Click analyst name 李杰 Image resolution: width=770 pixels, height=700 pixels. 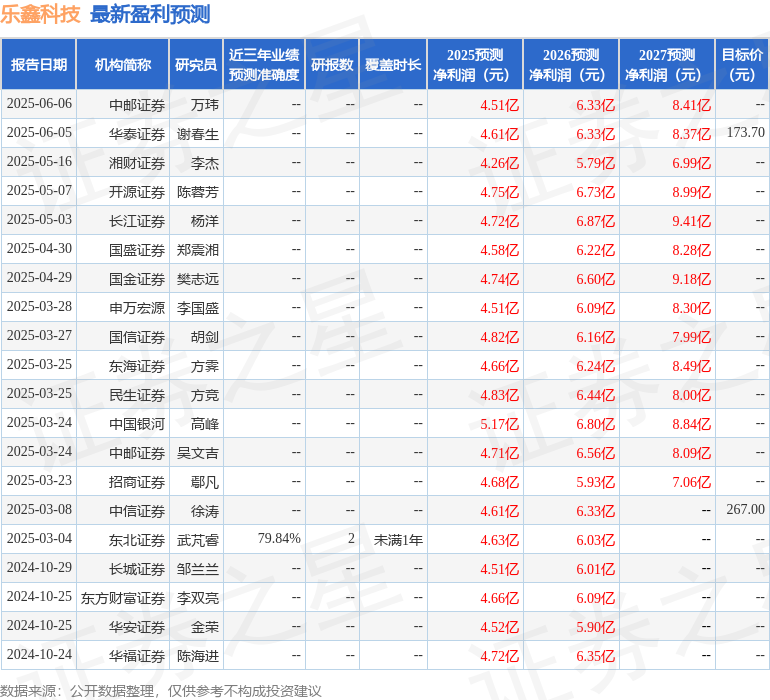tap(205, 163)
